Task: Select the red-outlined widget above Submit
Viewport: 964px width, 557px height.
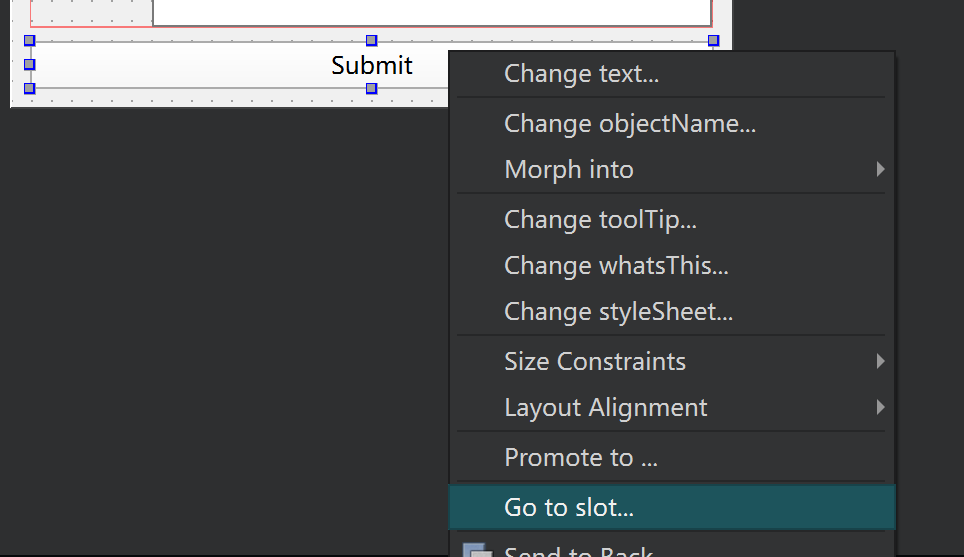Action: (91, 12)
